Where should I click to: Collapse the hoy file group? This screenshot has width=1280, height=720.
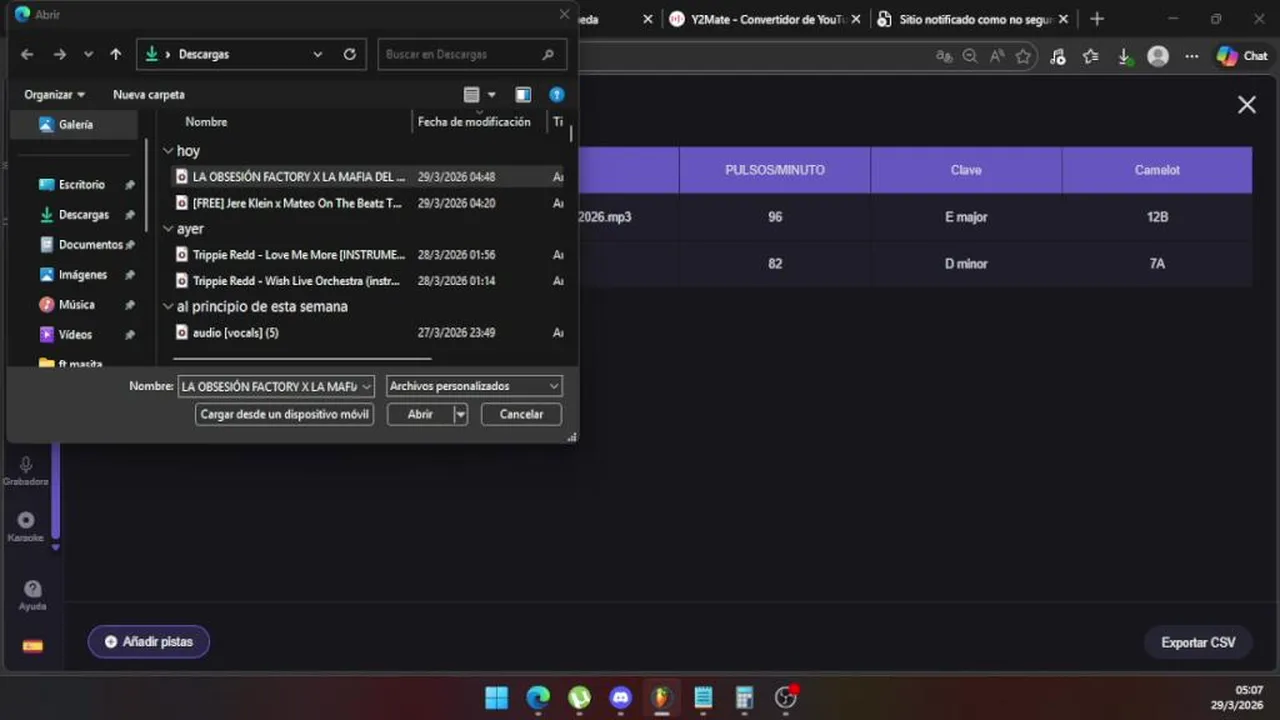pyautogui.click(x=168, y=151)
